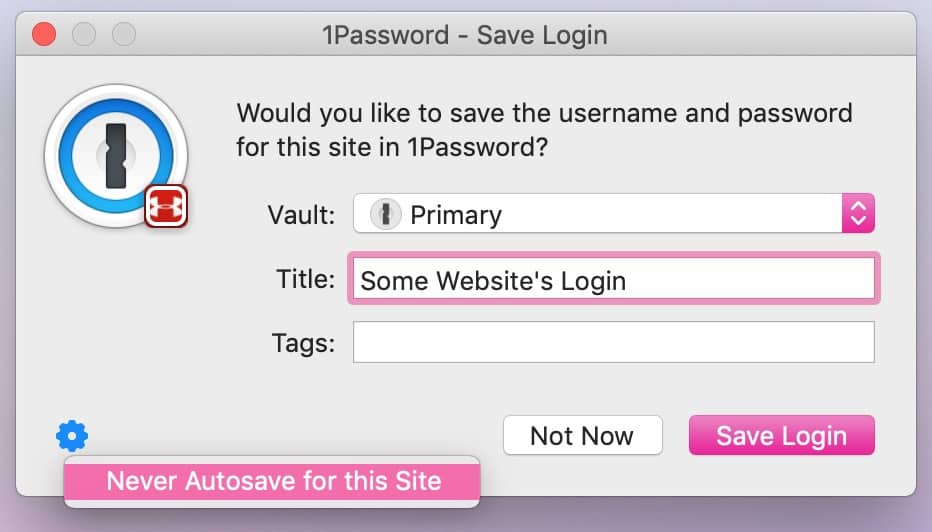Screen dimensions: 932x532
Task: Click the gray zoom window button
Action: pos(123,35)
